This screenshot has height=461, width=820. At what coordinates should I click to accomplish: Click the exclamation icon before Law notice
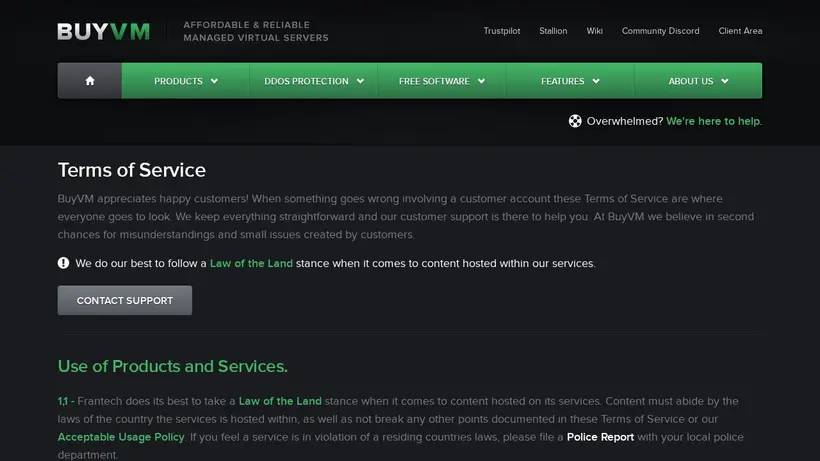63,263
